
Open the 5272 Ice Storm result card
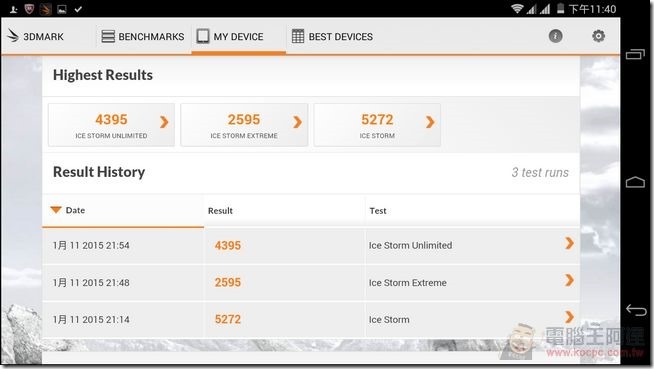coord(377,125)
